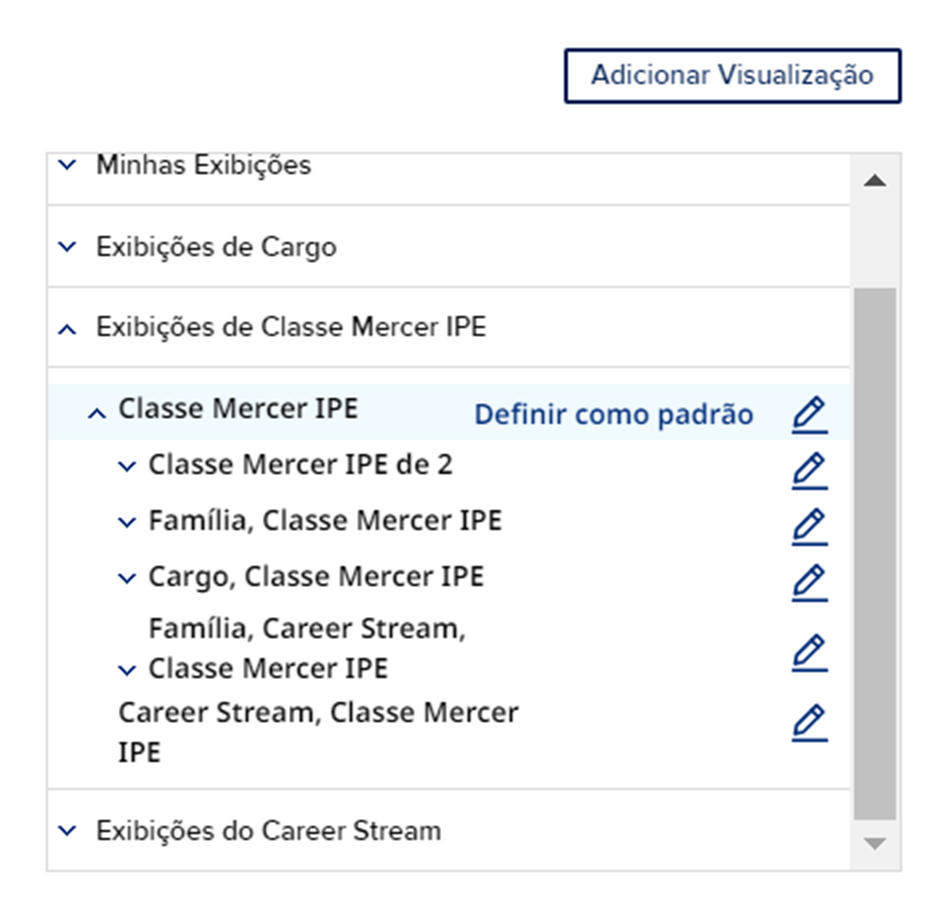Image resolution: width=944 pixels, height=908 pixels.
Task: Click pencil icon for Família, Classe Mercer IPE
Action: (809, 526)
